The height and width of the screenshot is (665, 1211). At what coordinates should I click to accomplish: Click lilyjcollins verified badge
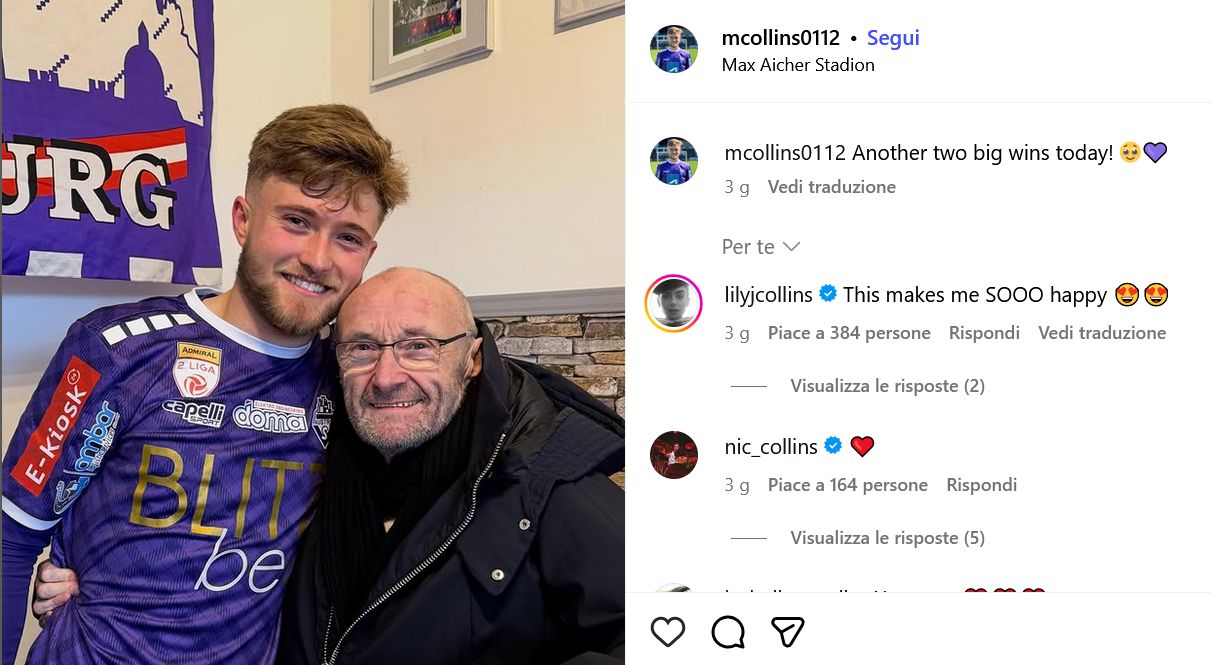coord(828,294)
